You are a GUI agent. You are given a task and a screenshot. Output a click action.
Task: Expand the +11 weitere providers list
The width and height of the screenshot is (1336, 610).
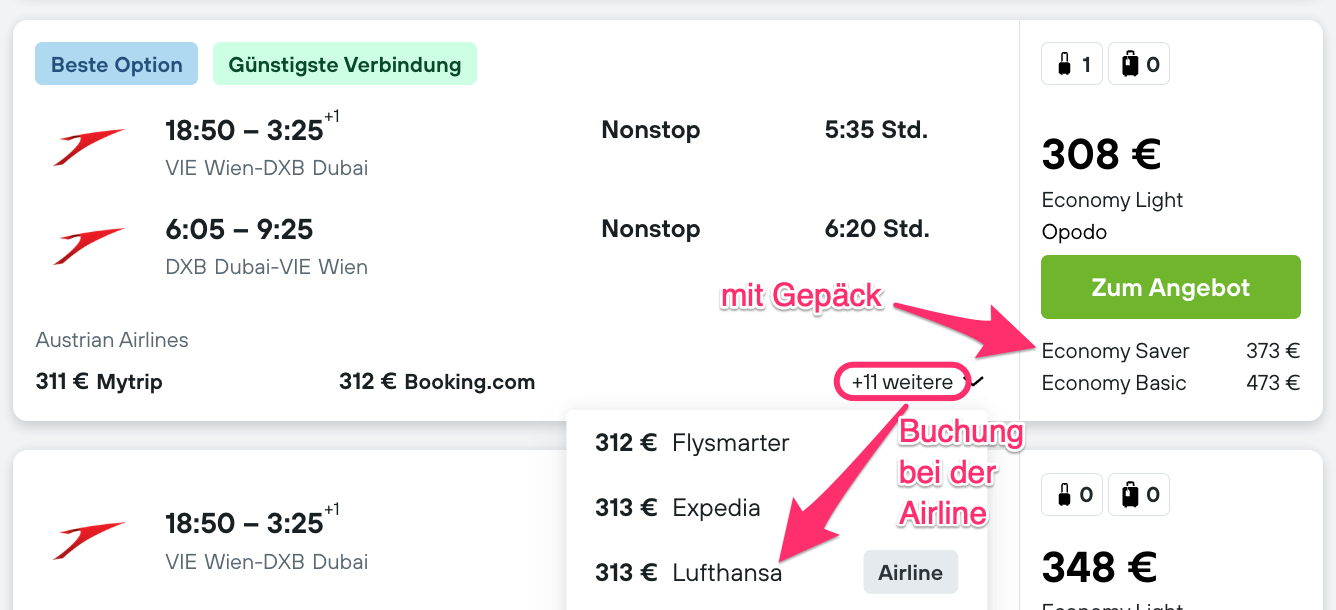coord(902,382)
